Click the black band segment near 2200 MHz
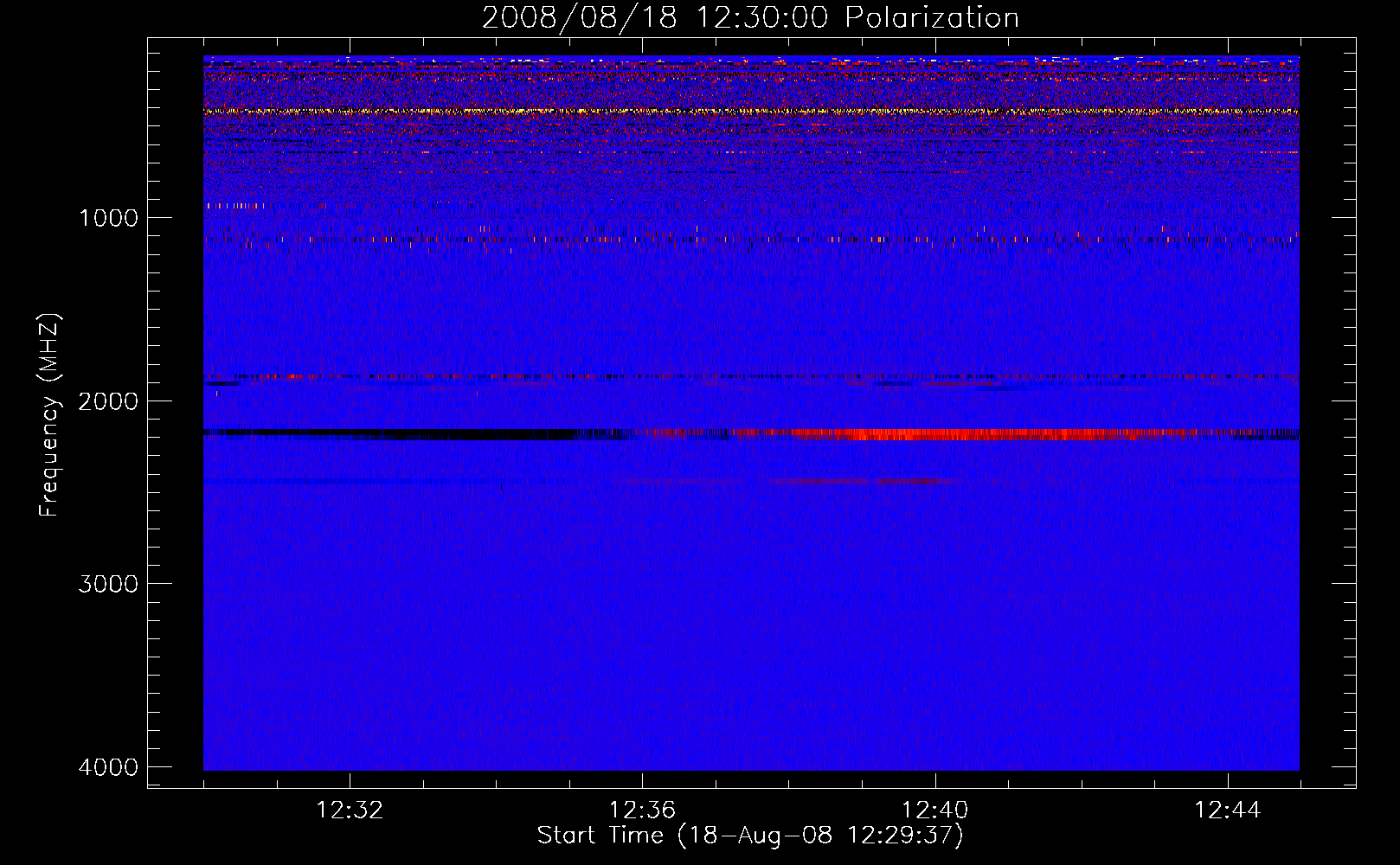1400x865 pixels. (389, 433)
